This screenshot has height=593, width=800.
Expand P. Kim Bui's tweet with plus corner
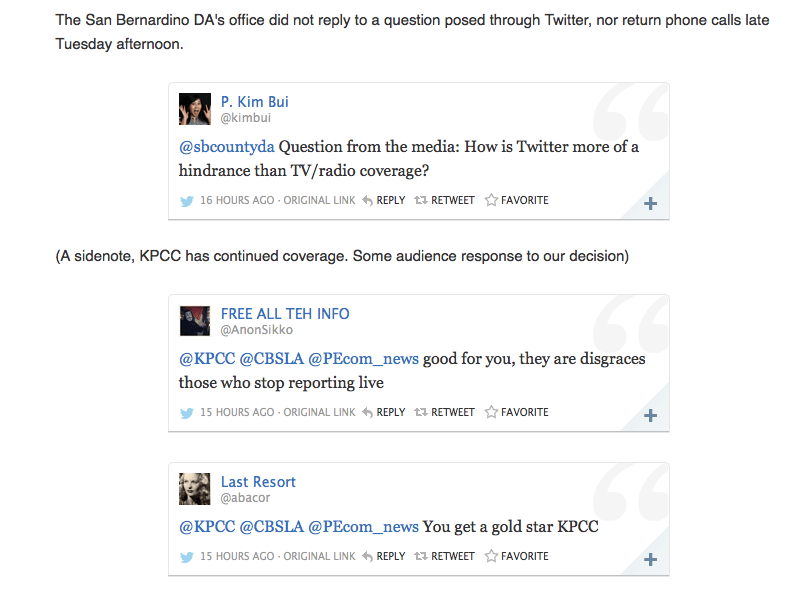coord(650,204)
